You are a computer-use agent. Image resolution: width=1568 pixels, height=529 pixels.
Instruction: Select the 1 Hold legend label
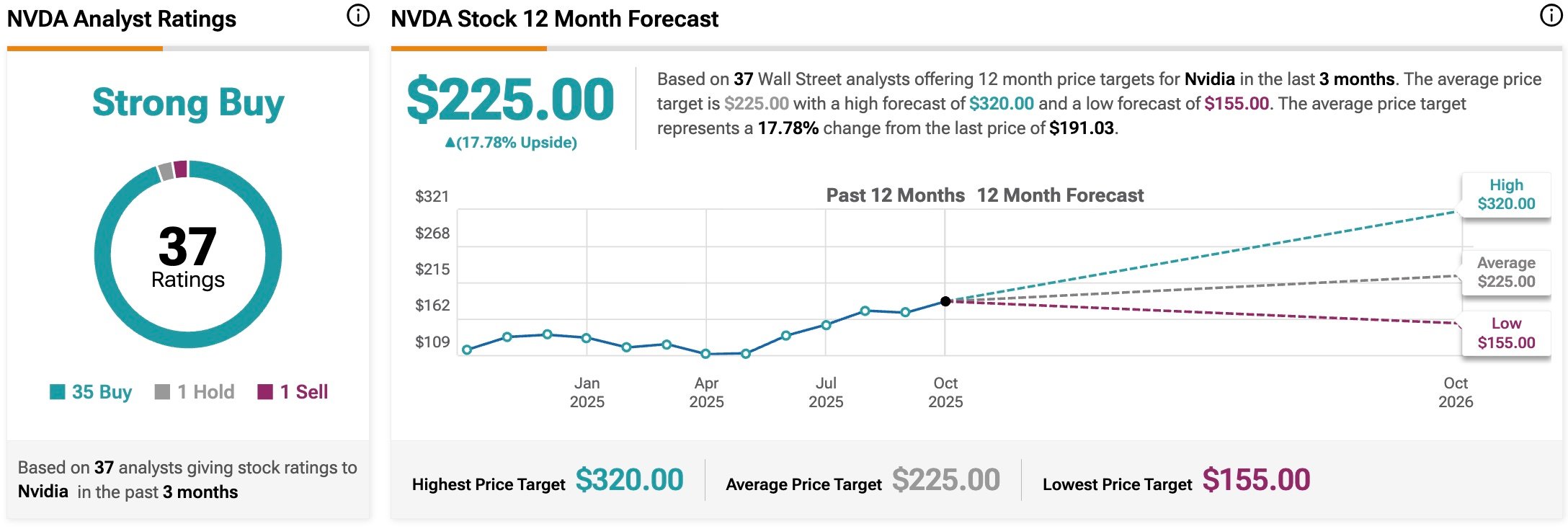pyautogui.click(x=206, y=391)
